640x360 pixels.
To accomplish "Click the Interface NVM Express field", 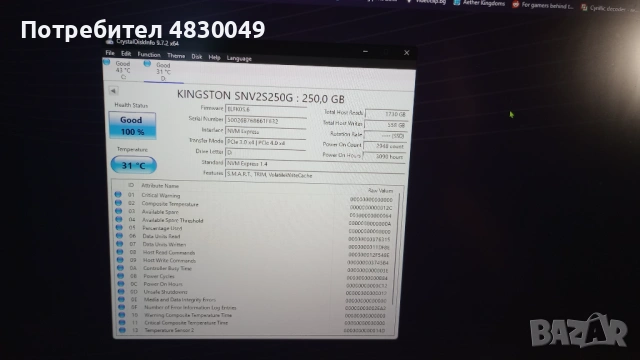I will [x=266, y=131].
